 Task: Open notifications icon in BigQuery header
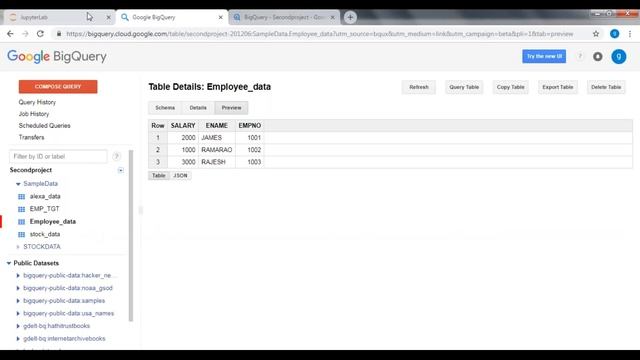click(x=598, y=56)
